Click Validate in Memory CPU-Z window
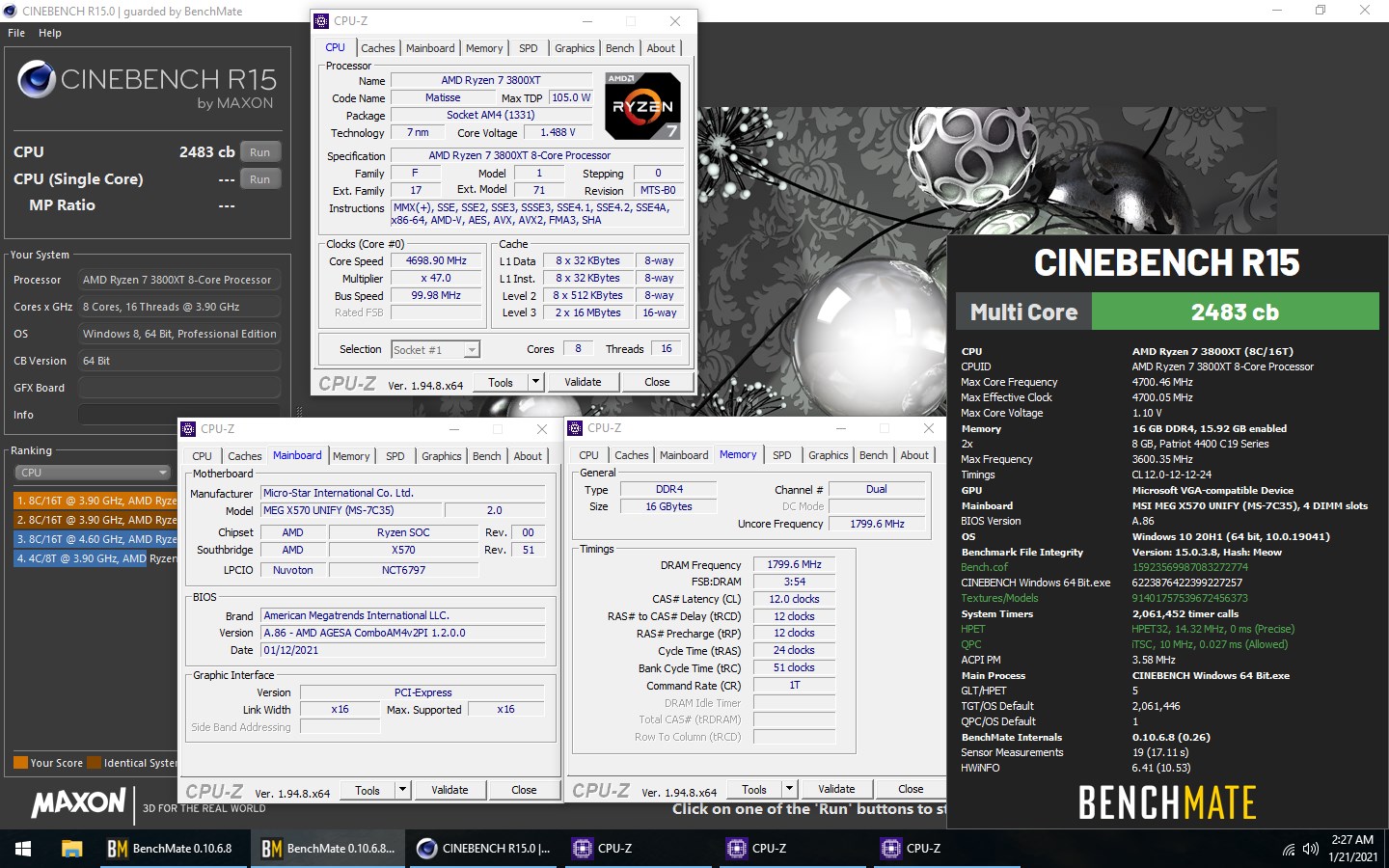The height and width of the screenshot is (868, 1389). [x=836, y=789]
